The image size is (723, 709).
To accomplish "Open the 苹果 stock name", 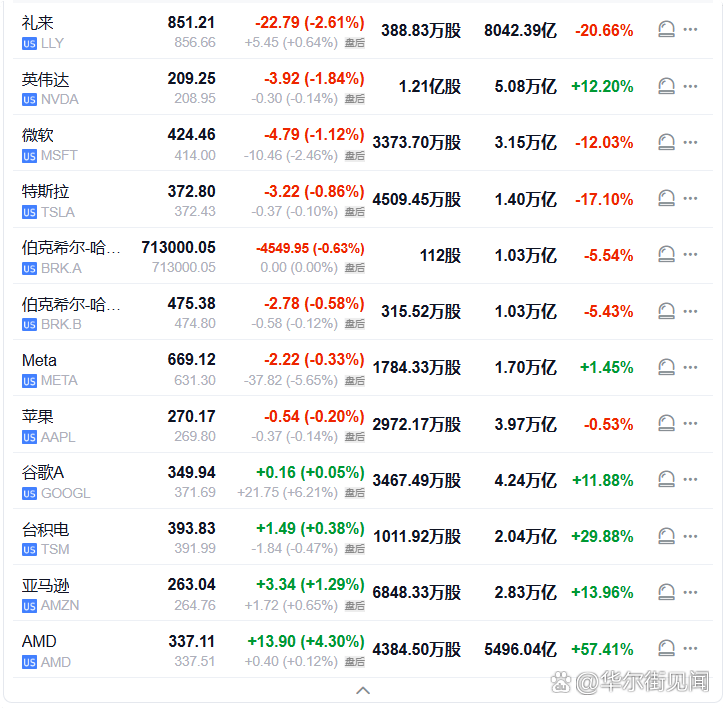I will tap(38, 416).
